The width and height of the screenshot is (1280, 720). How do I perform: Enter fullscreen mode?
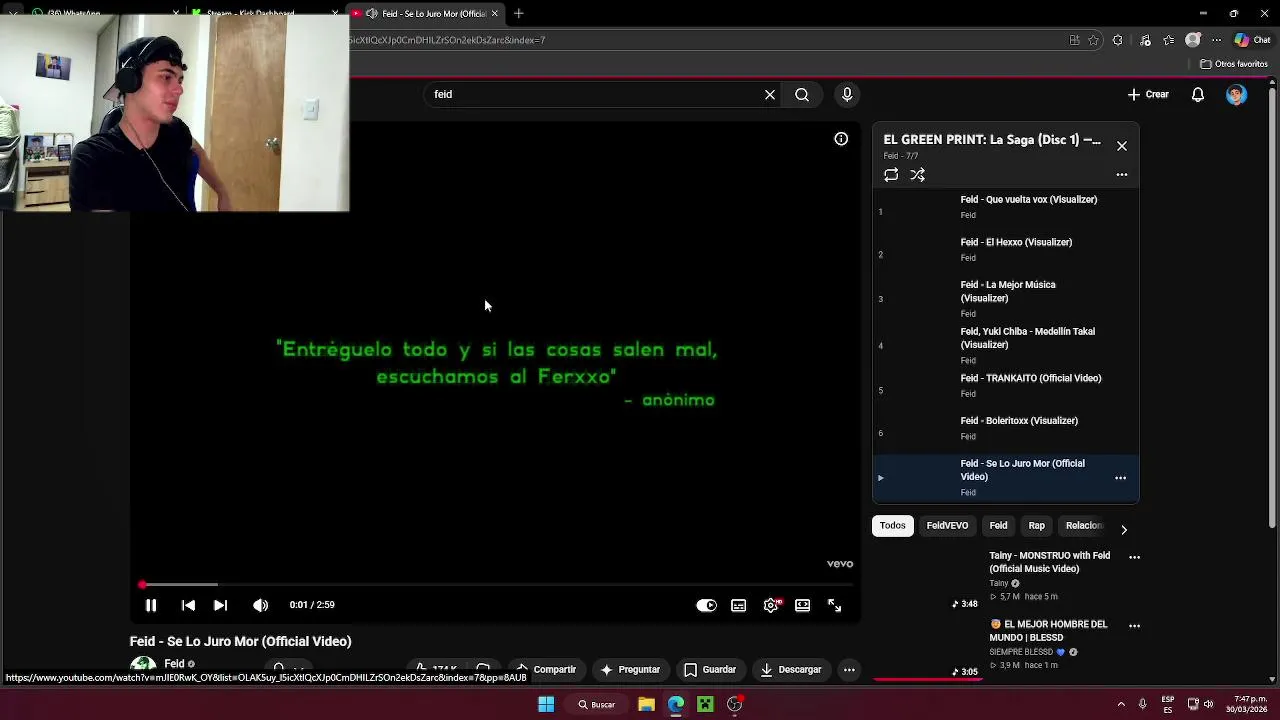(834, 605)
